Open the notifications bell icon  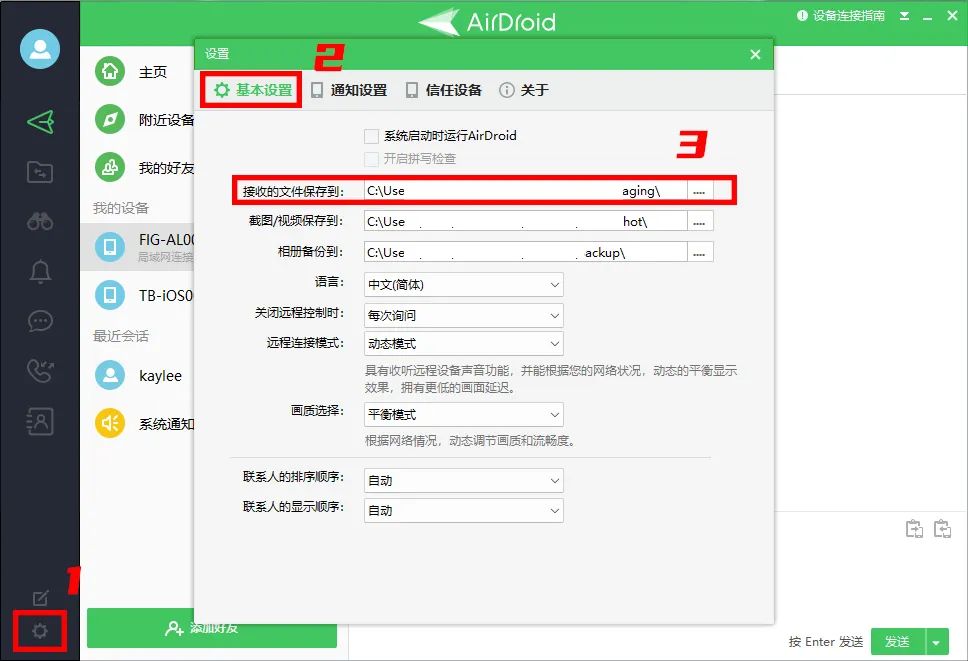(x=38, y=271)
